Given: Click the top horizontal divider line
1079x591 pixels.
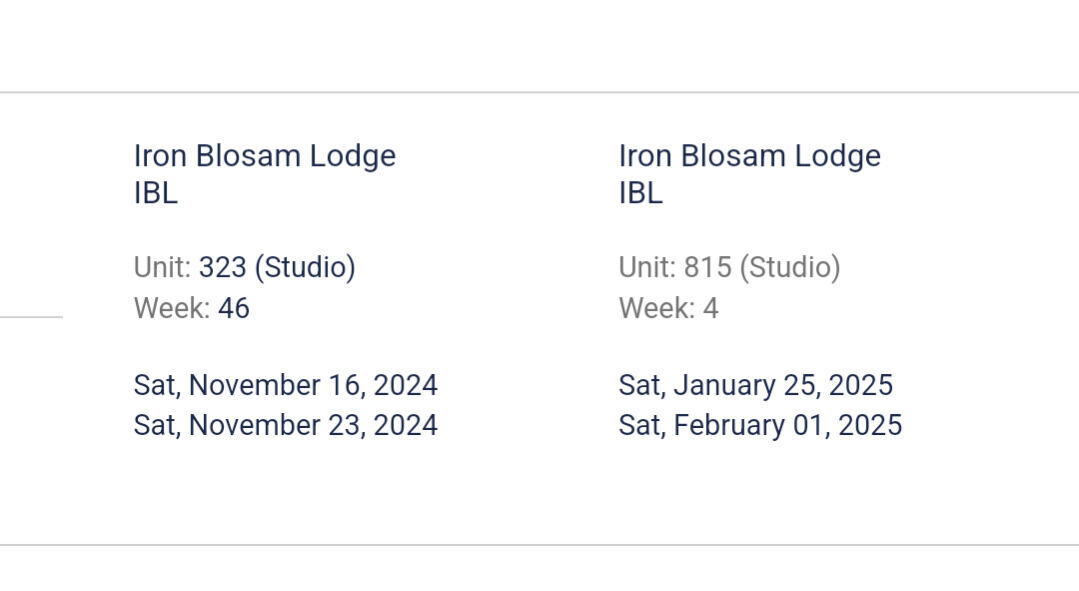Looking at the screenshot, I should click(x=539, y=93).
